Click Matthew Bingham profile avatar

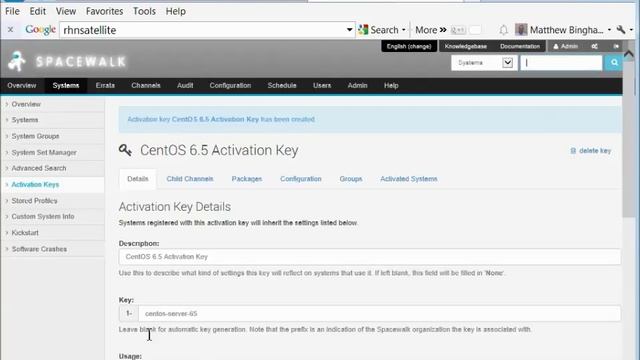click(521, 30)
